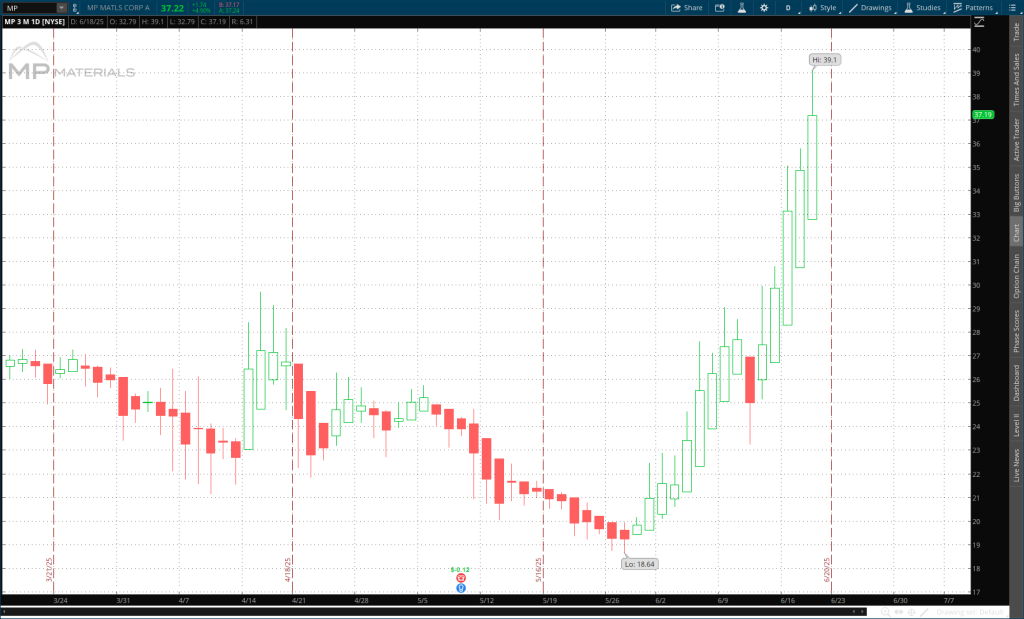This screenshot has height=619, width=1024.
Task: Click the chart scrollbar left arrow
Action: [5, 612]
